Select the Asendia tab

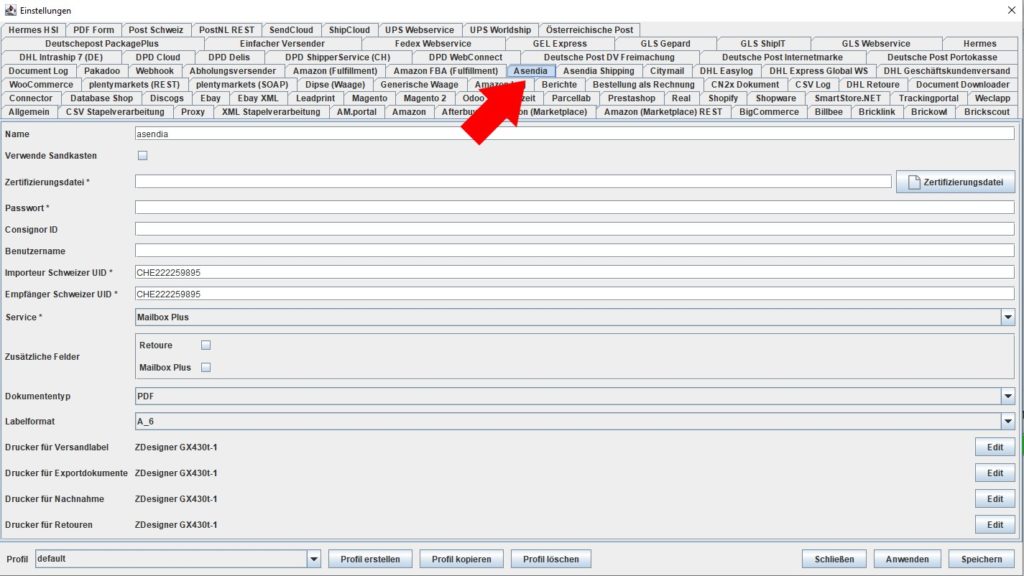530,71
